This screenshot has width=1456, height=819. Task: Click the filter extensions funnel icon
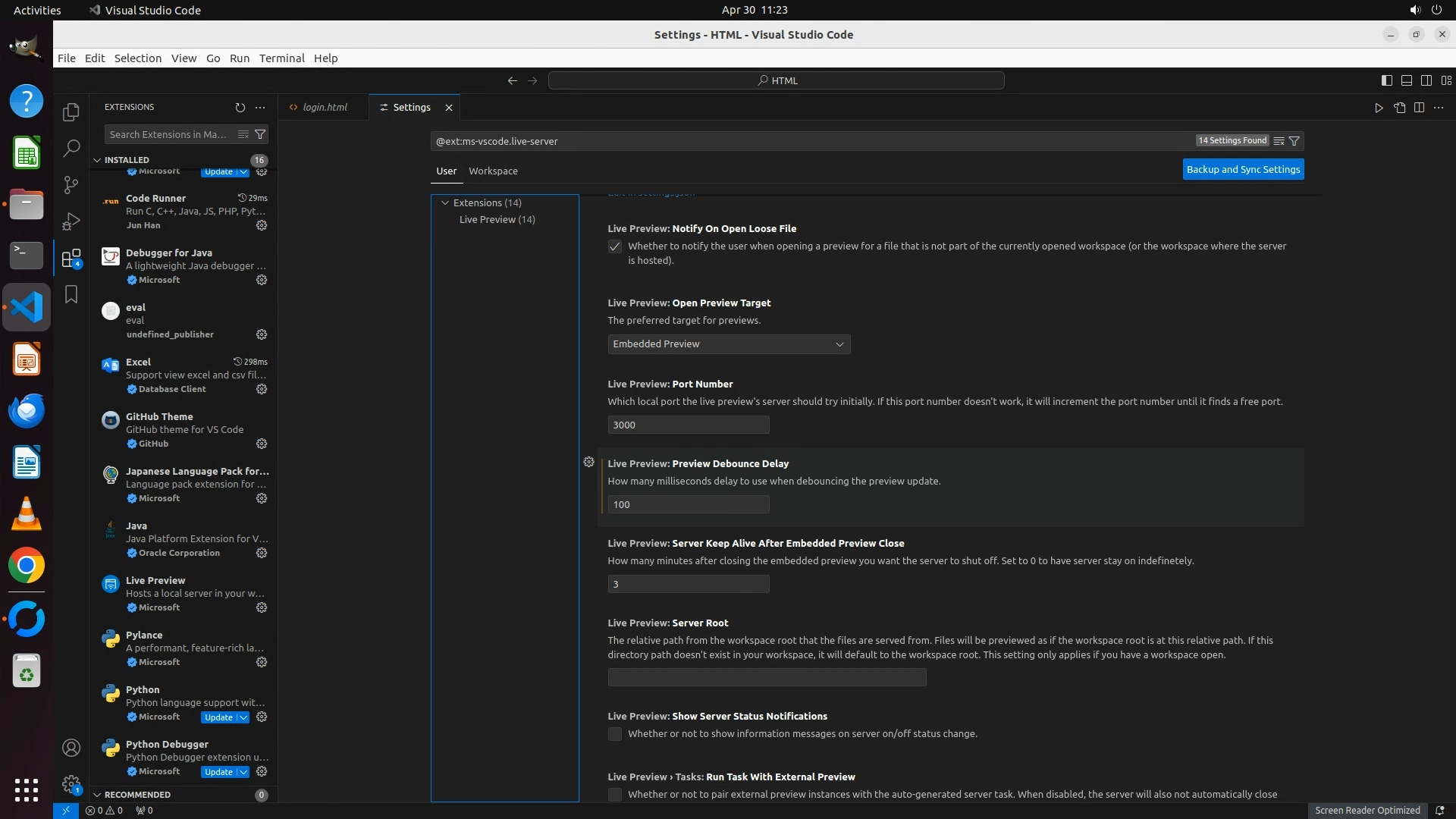(260, 134)
